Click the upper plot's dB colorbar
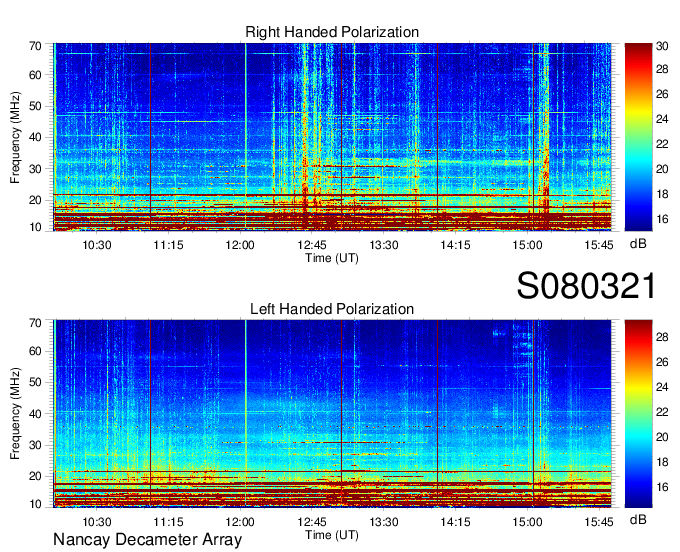680x552 pixels. 638,137
